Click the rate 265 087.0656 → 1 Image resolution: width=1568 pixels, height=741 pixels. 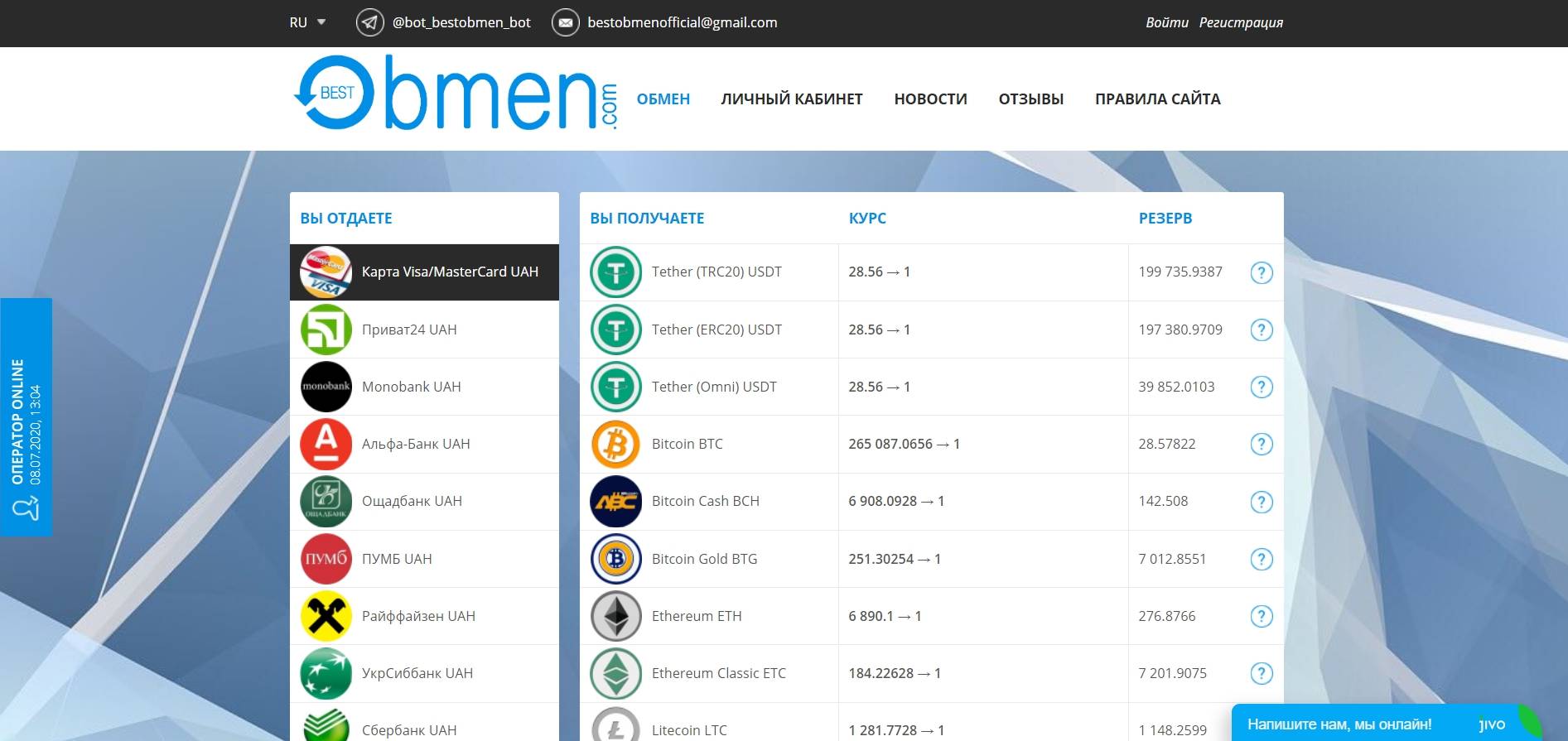(904, 444)
